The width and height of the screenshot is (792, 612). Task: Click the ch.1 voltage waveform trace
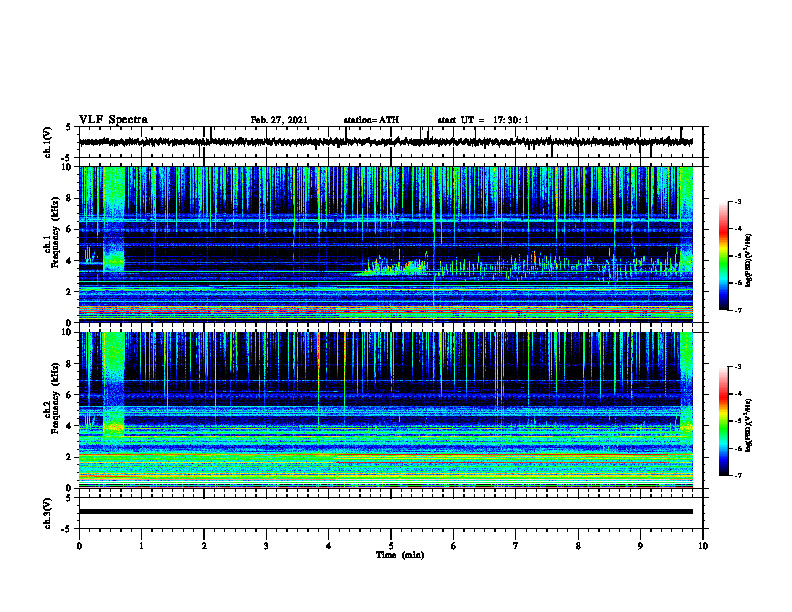[386, 142]
